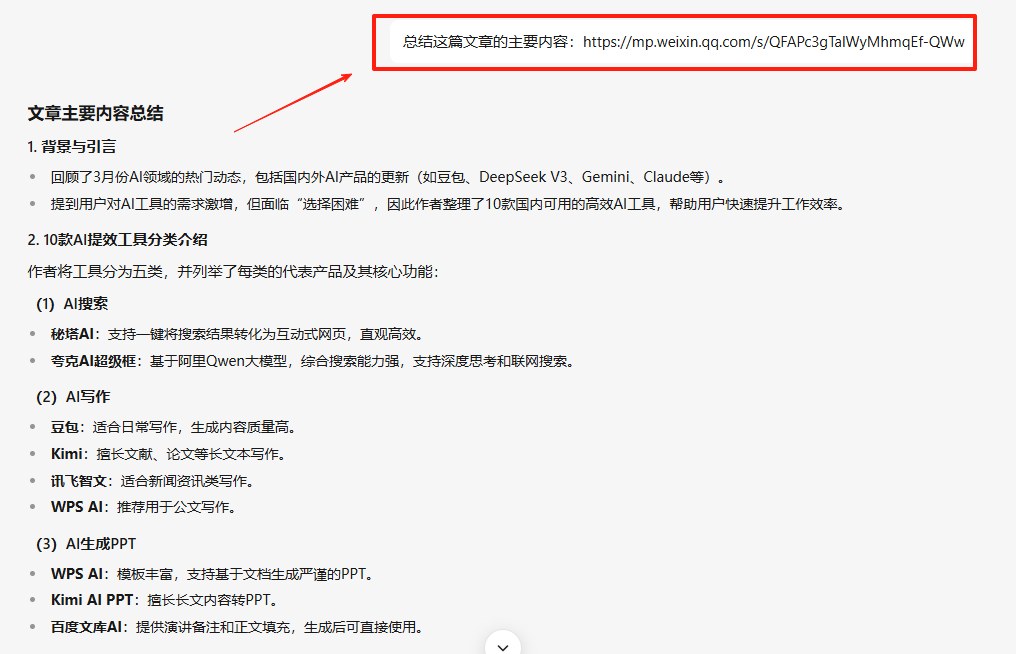Image resolution: width=1016 pixels, height=654 pixels.
Task: Click the 豆包 tool name
Action: pos(62,425)
